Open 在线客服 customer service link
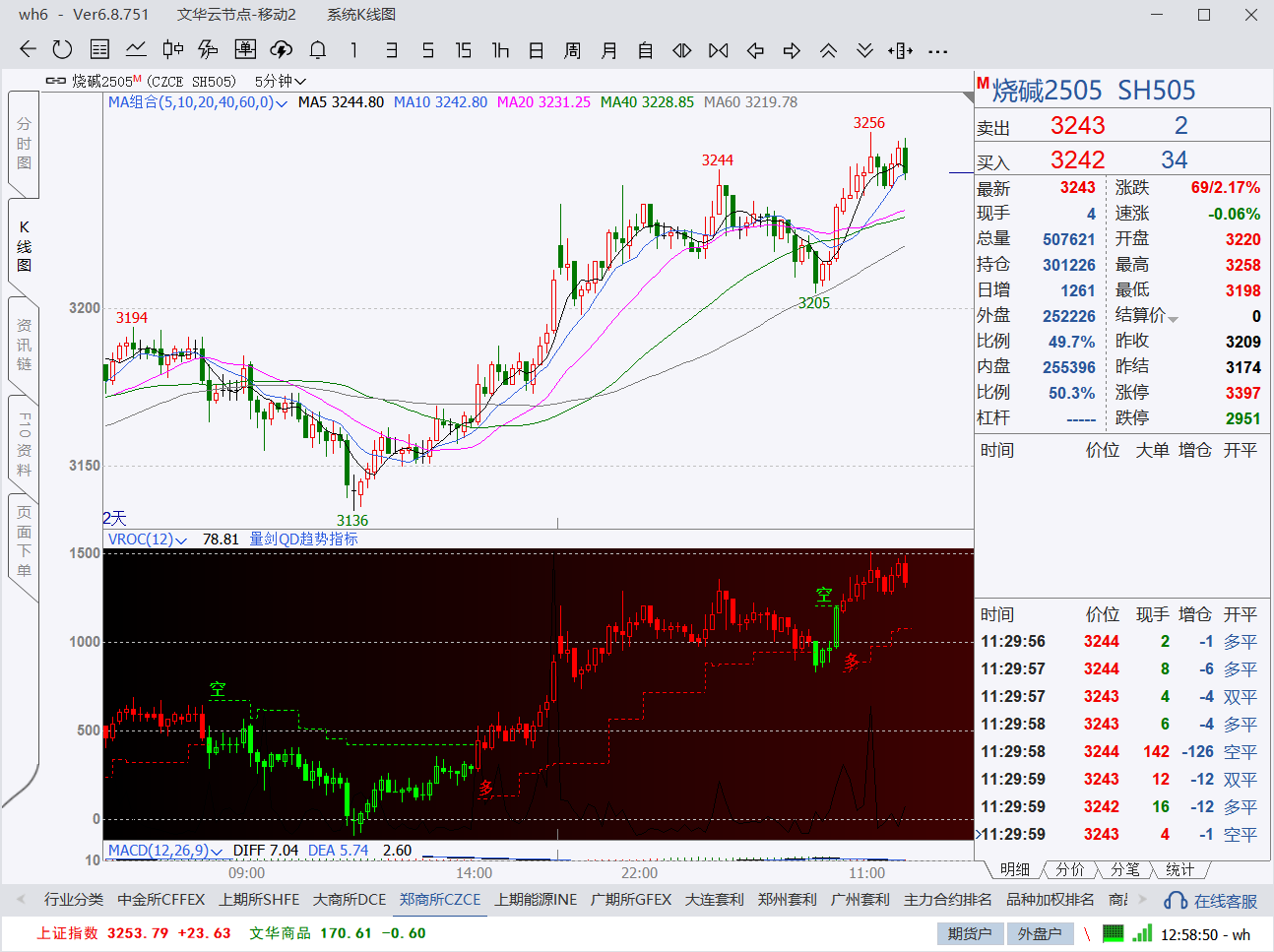 coord(1211,901)
